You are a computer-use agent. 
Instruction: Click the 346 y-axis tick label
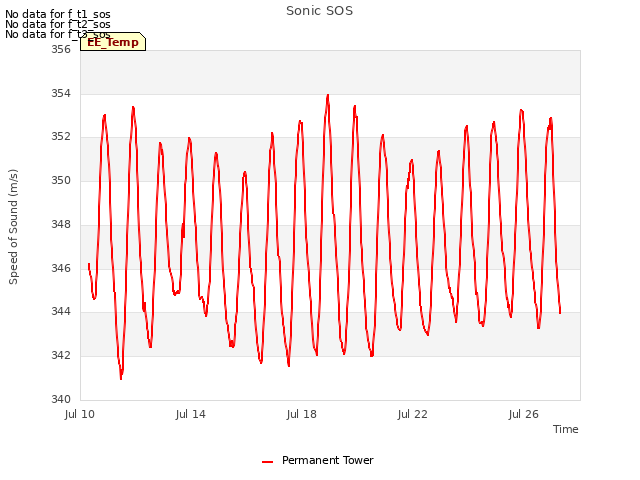(61, 268)
